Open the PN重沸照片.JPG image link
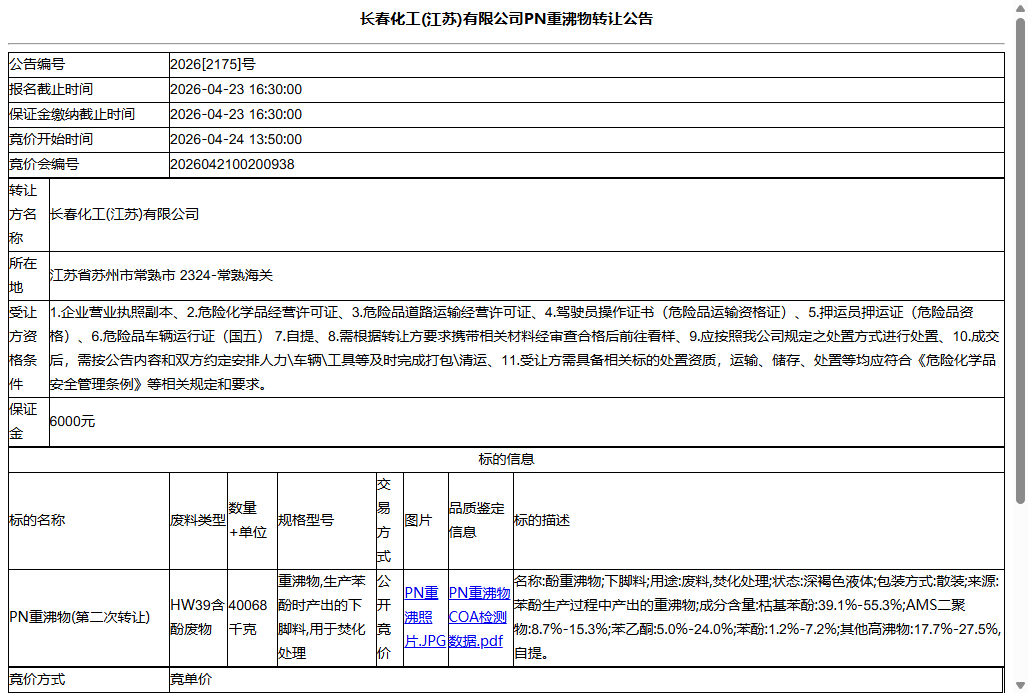Screen dimensions: 1028x693 click(x=425, y=617)
